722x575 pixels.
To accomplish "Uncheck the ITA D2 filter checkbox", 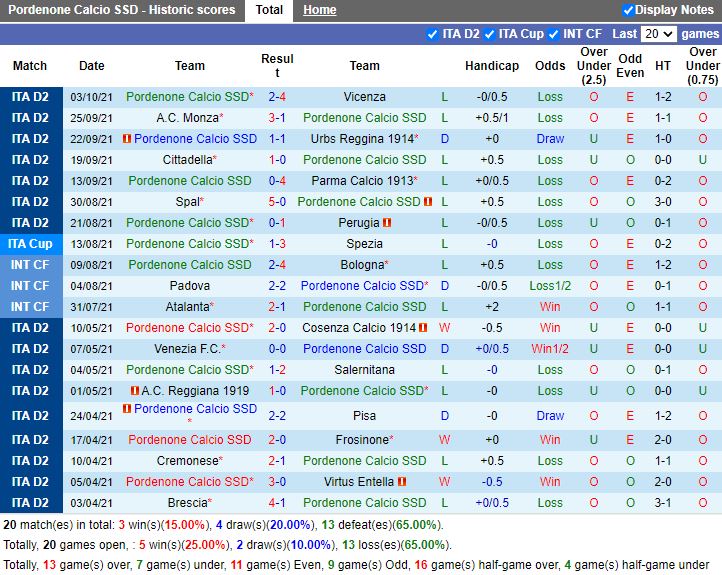I will point(432,34).
